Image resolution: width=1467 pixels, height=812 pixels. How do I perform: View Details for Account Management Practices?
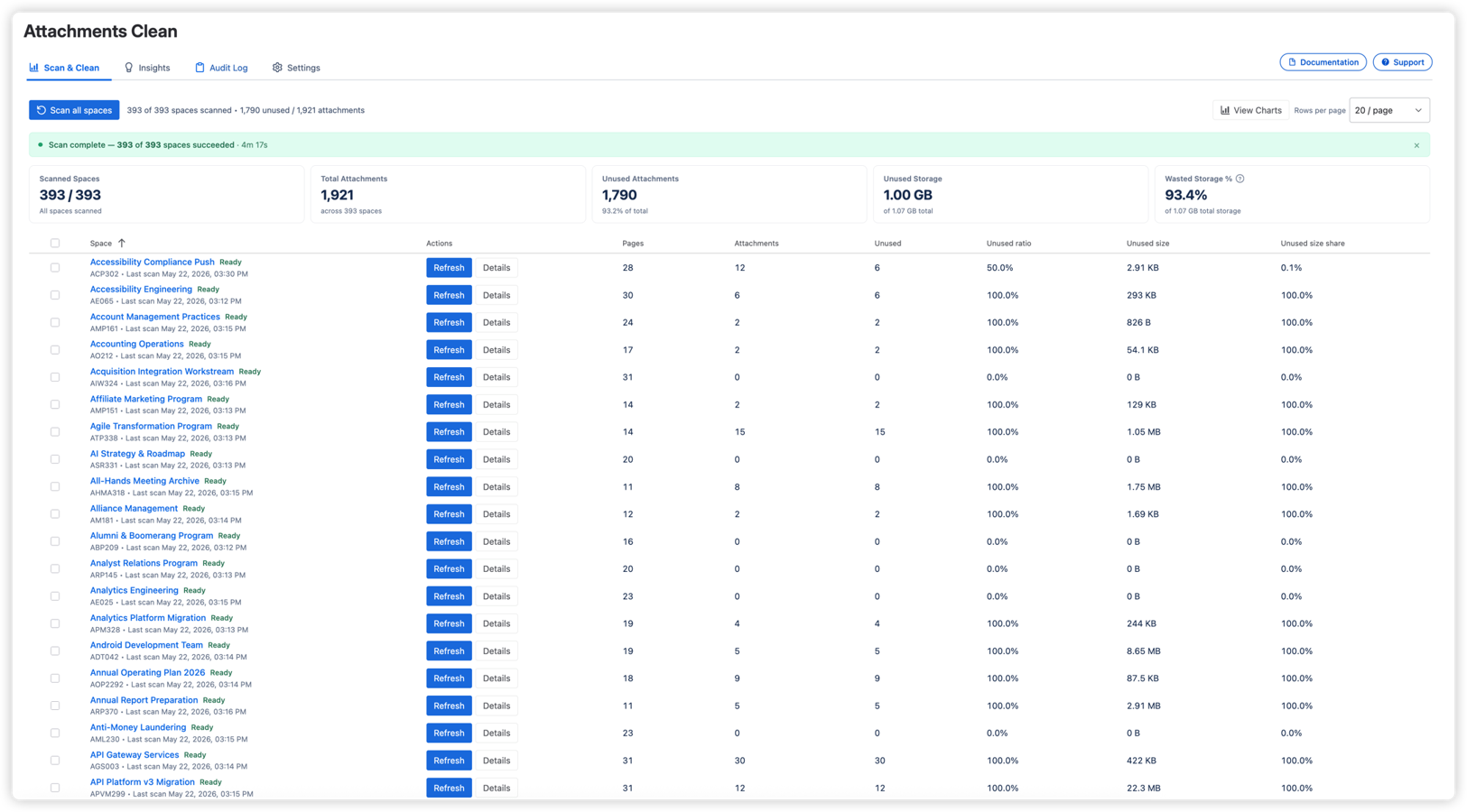pyautogui.click(x=496, y=322)
